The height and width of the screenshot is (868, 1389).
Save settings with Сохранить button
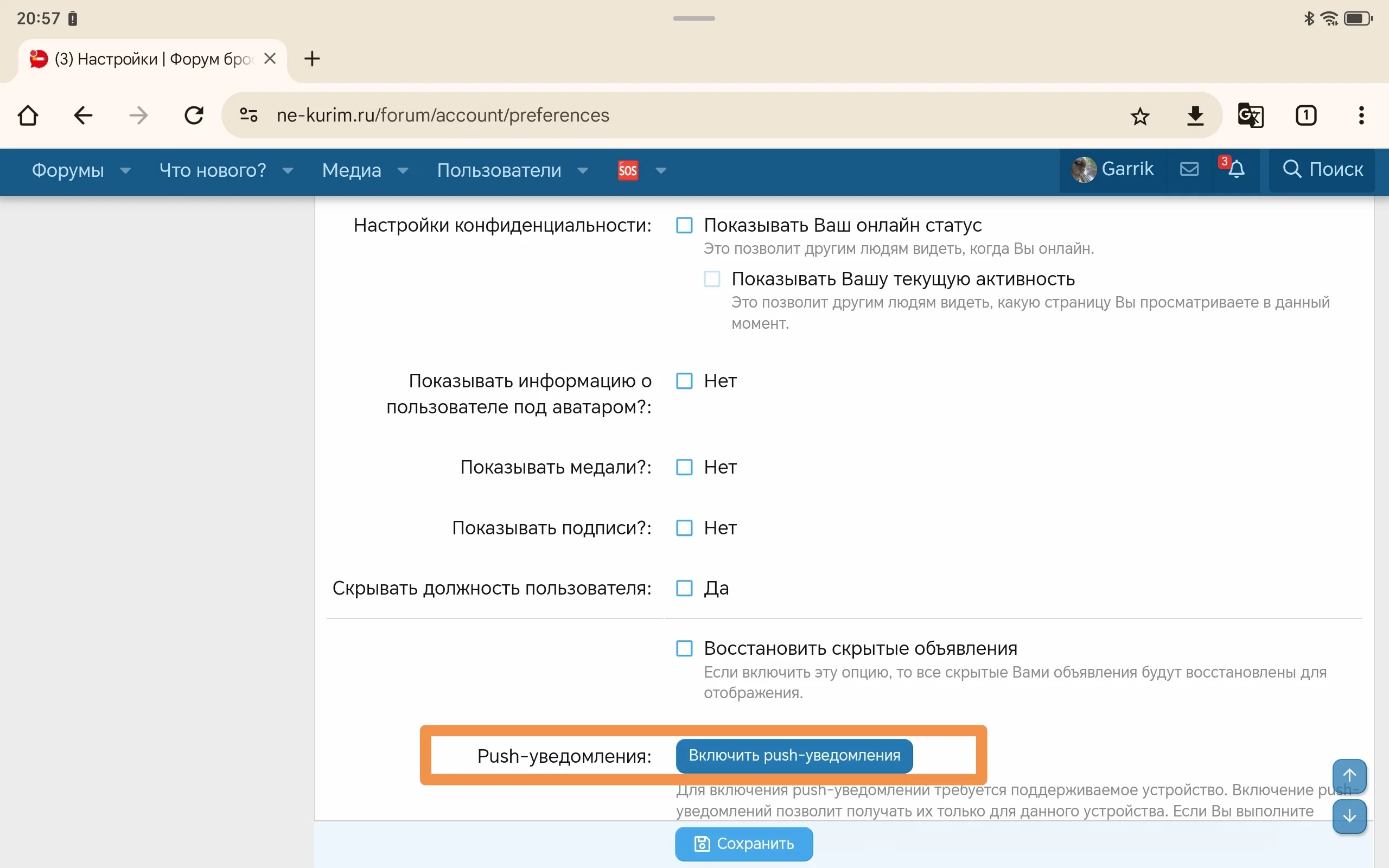click(x=743, y=843)
